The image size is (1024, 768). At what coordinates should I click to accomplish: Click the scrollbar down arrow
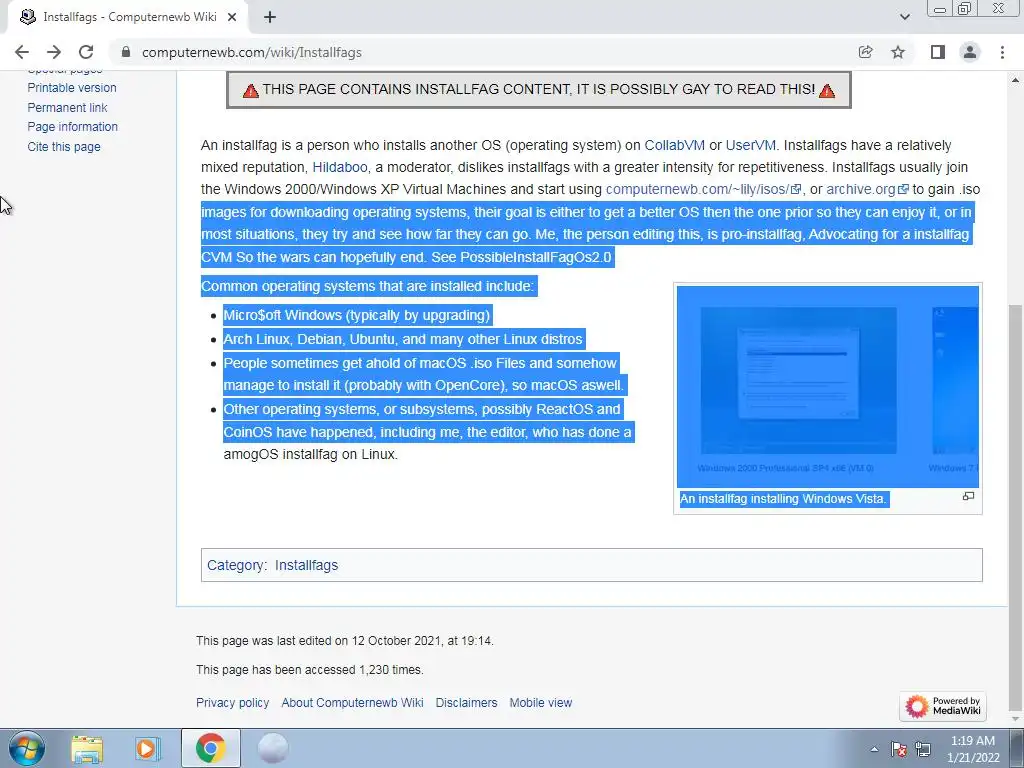click(1016, 718)
